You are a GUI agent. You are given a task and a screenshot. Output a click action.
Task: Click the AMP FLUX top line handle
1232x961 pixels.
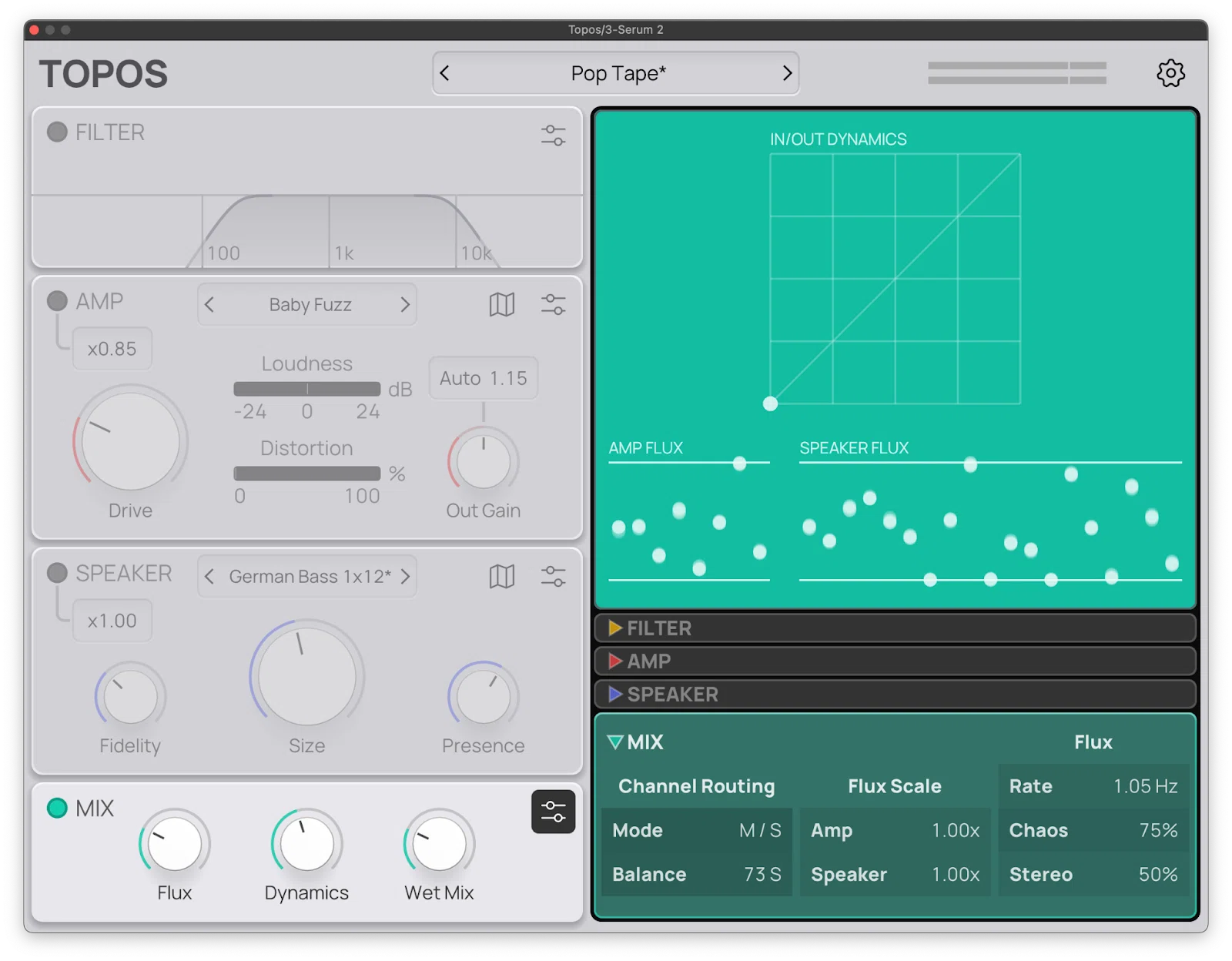[739, 463]
